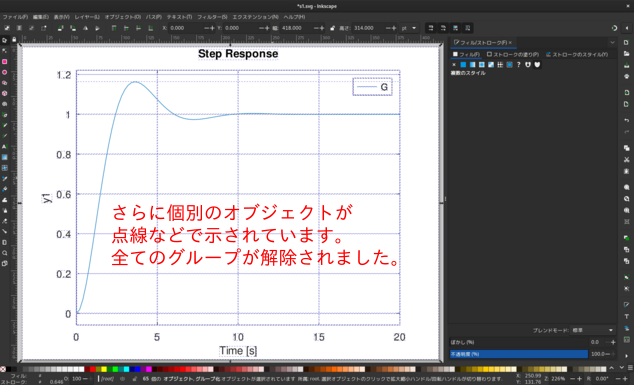Pick the cyan palette swatch

[127, 369]
